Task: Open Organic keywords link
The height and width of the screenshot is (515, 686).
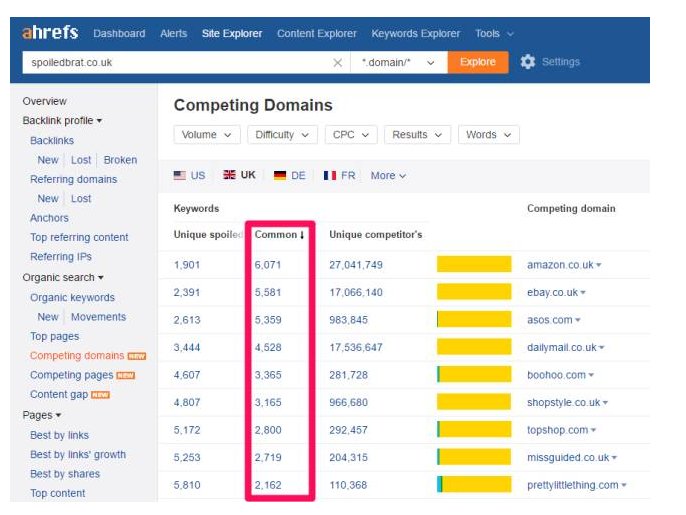Action: pos(72,298)
